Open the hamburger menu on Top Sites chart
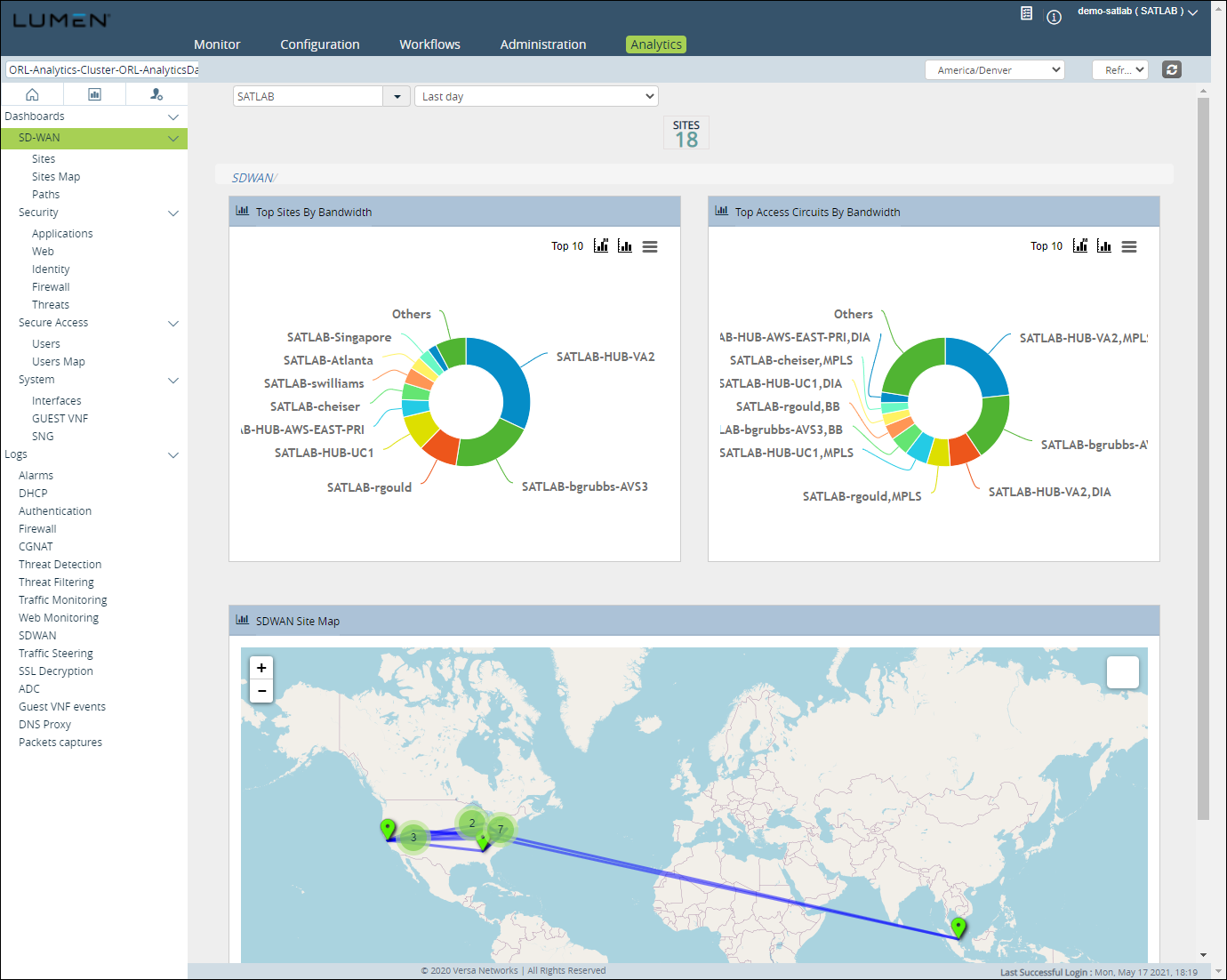This screenshot has width=1227, height=980. pos(650,246)
